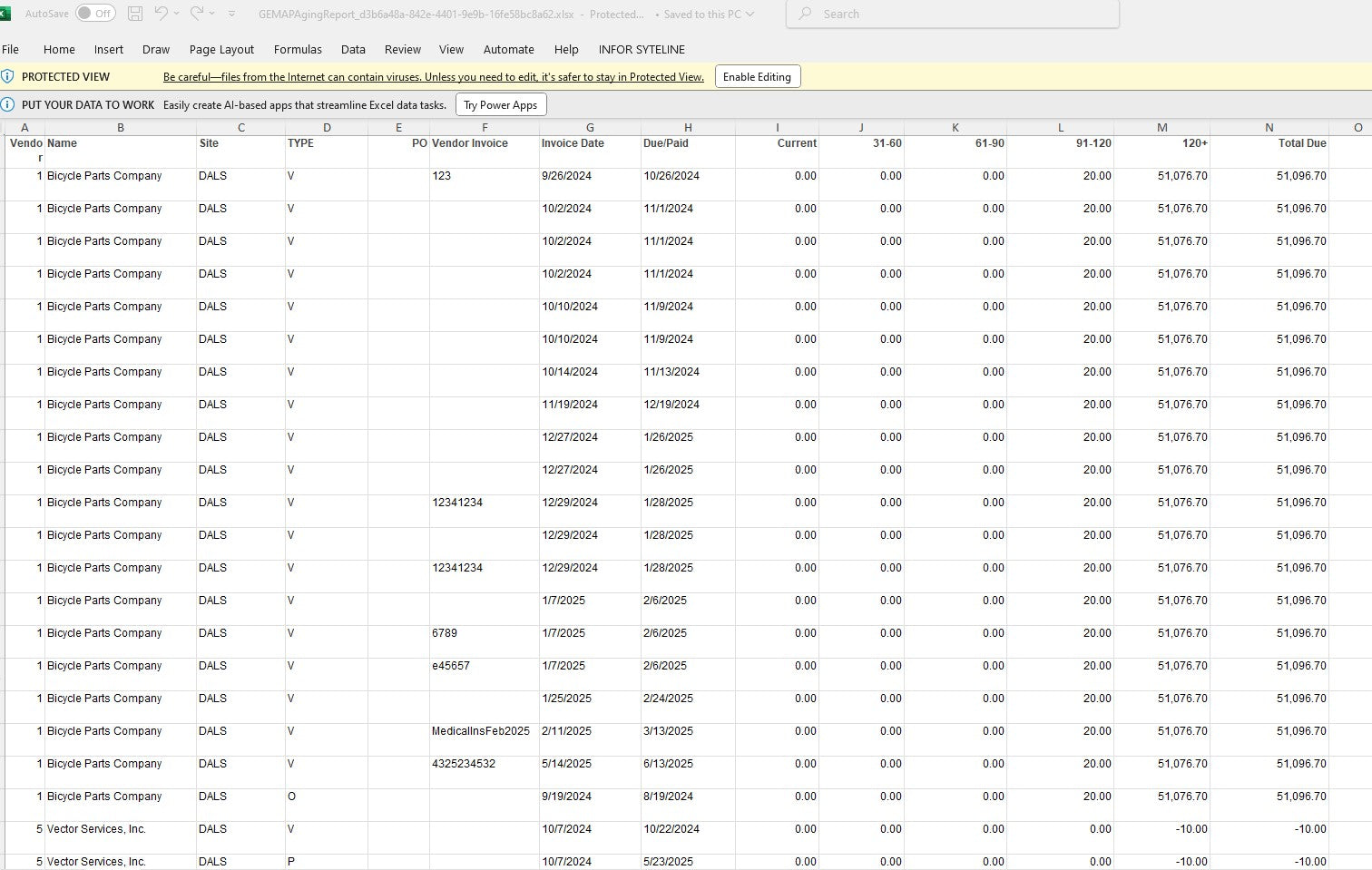Open Customize Quick Access Toolbar dropdown
The image size is (1372, 870).
tap(231, 14)
